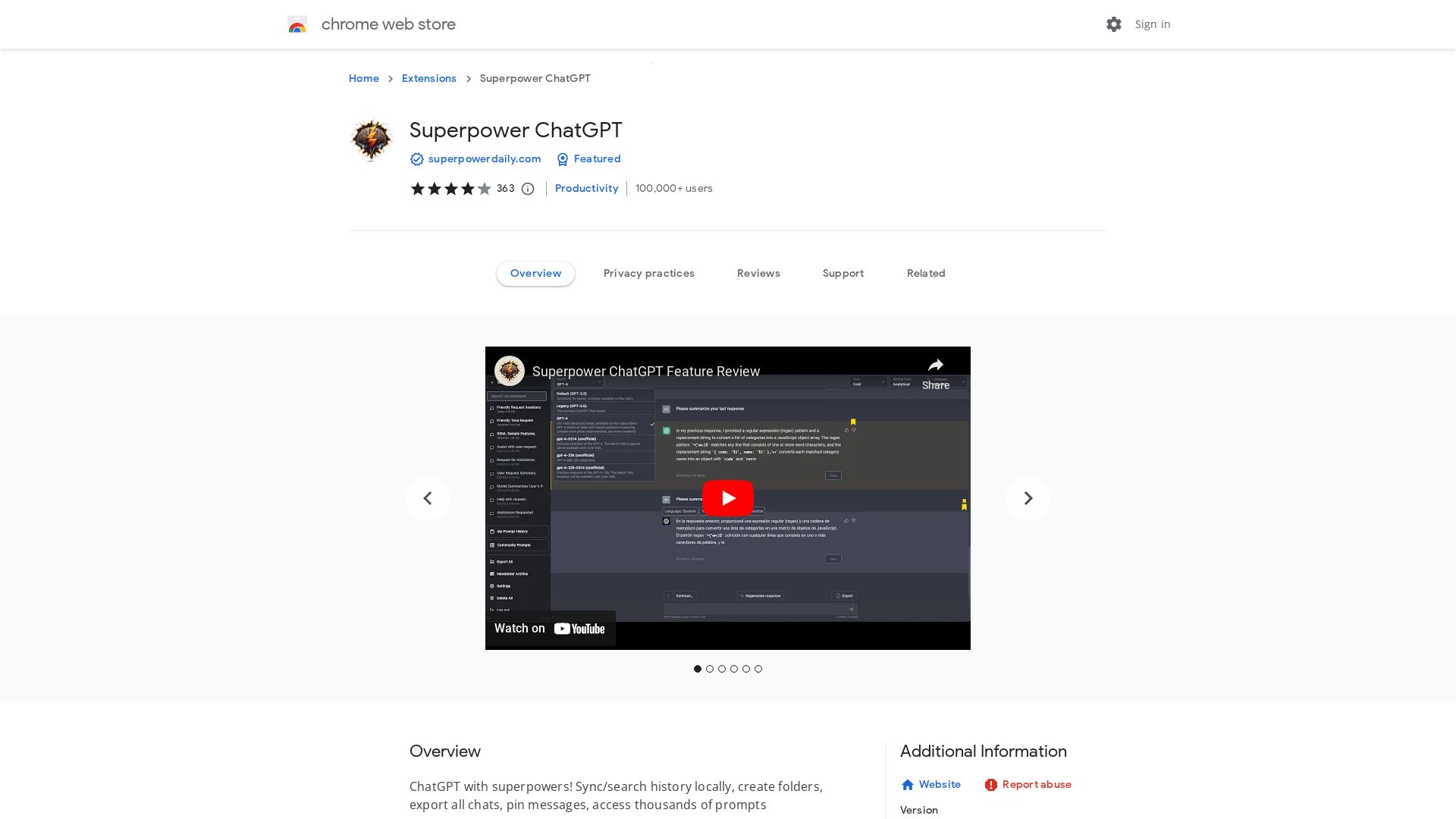Go to next carousel slide arrow

tap(1028, 497)
